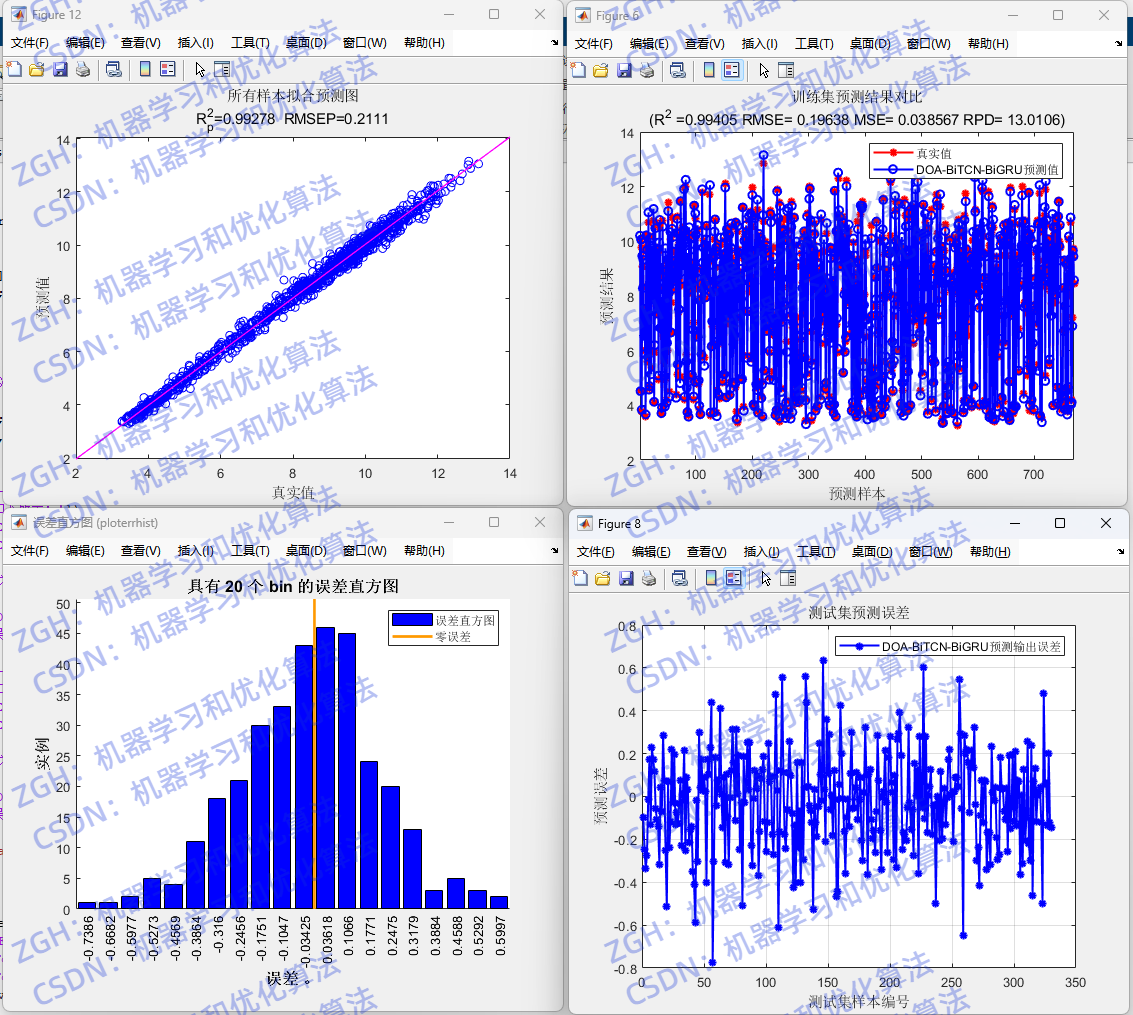Save Figure 12 using the floppy disk icon

(60, 69)
